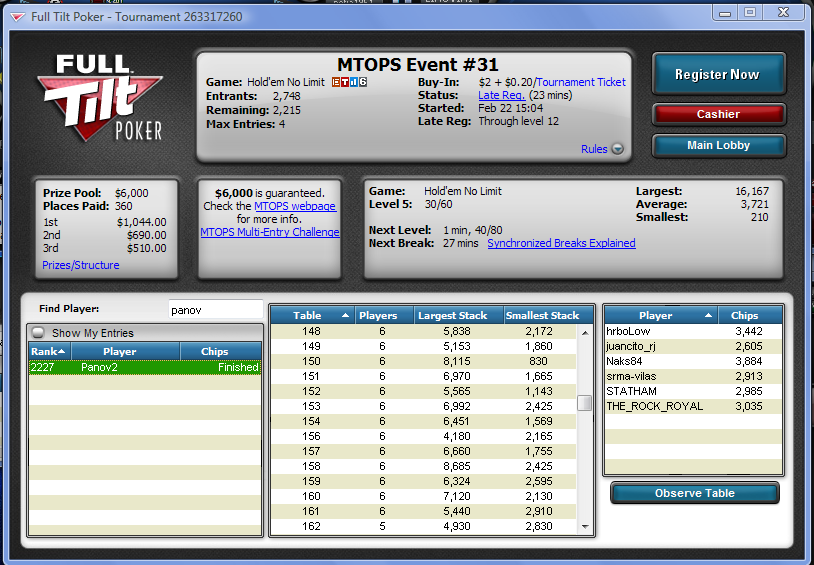Screen dimensions: 814x565
Task: Sort tables by Players column header
Action: point(384,315)
